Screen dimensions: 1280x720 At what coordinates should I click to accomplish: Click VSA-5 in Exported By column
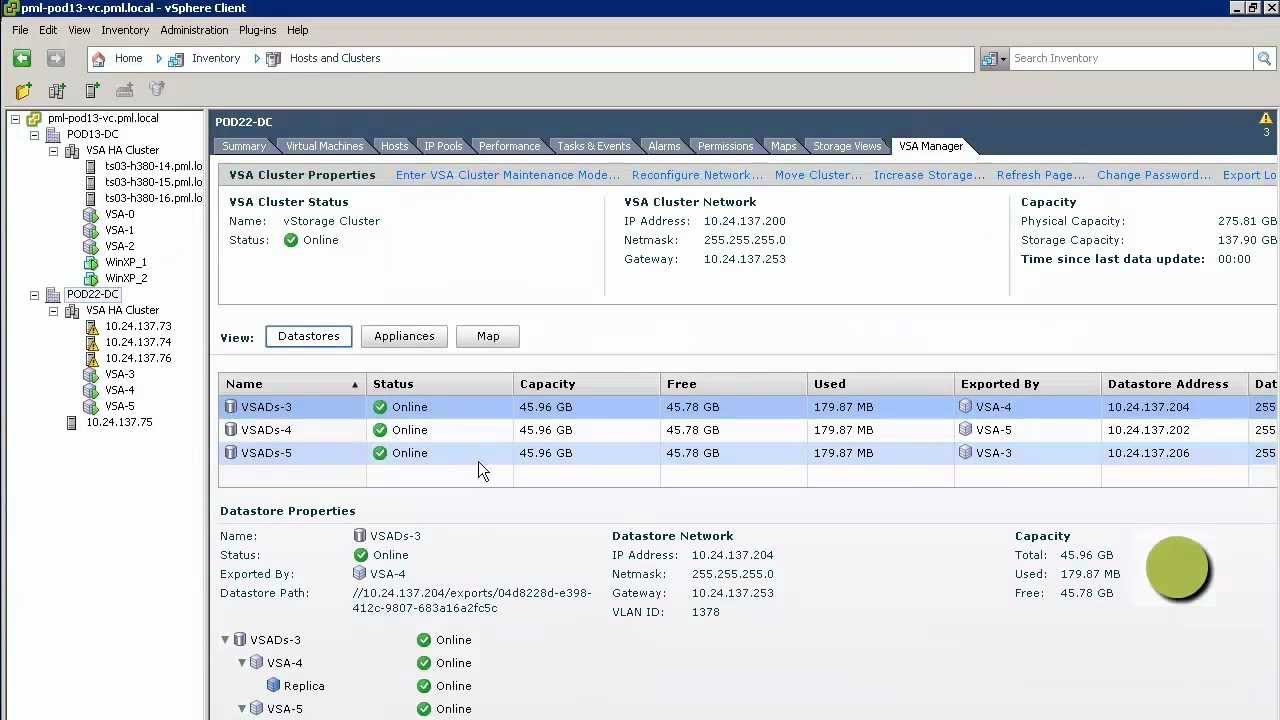[x=993, y=430]
